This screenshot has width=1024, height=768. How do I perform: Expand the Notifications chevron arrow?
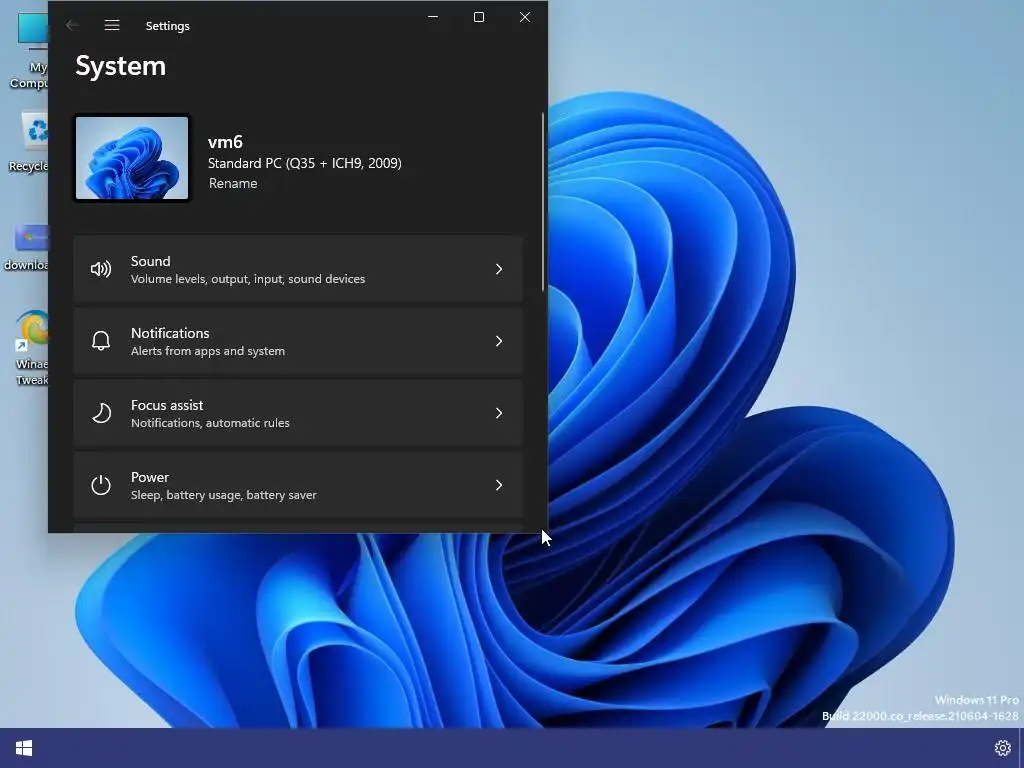tap(499, 341)
